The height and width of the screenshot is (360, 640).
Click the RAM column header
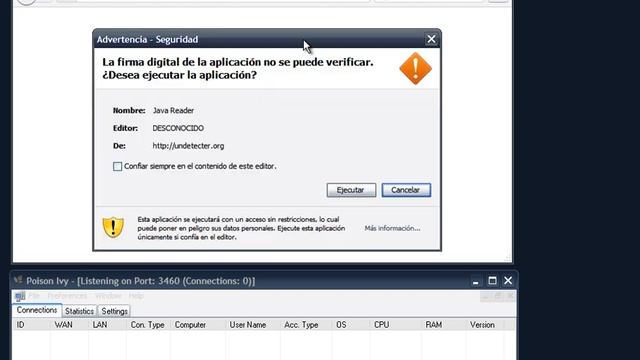pos(443,325)
